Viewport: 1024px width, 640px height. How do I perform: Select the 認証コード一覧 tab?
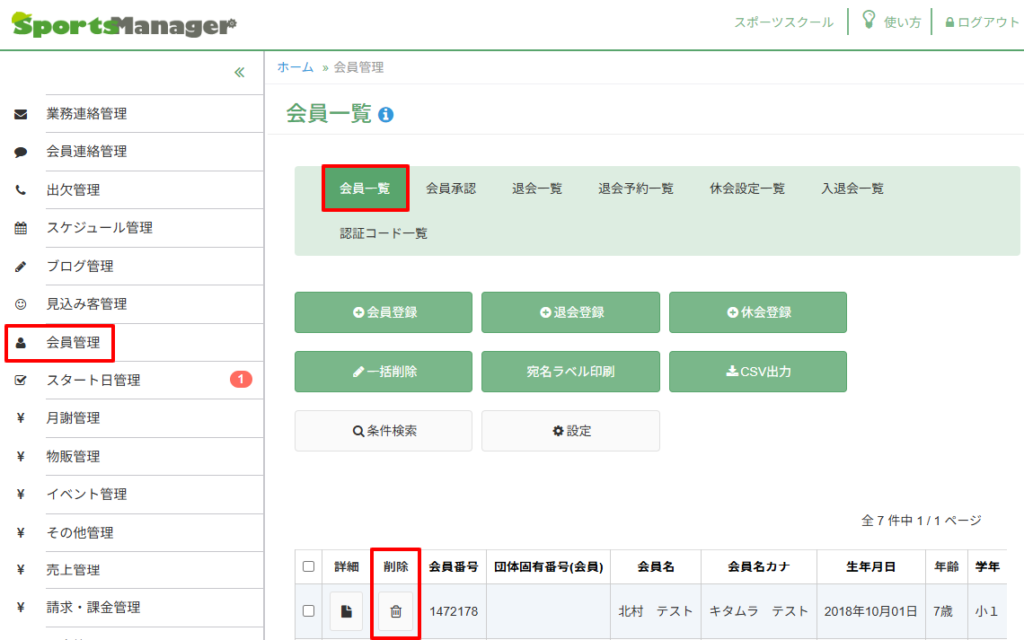click(383, 233)
